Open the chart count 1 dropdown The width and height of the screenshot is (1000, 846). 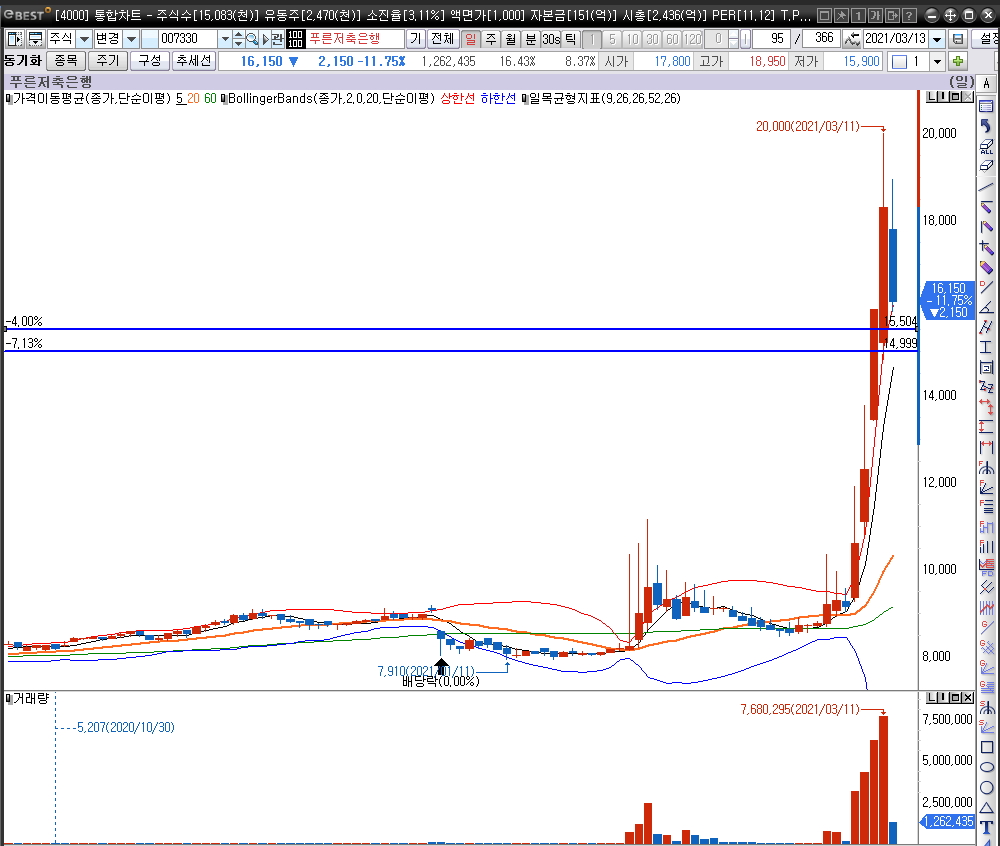(937, 61)
